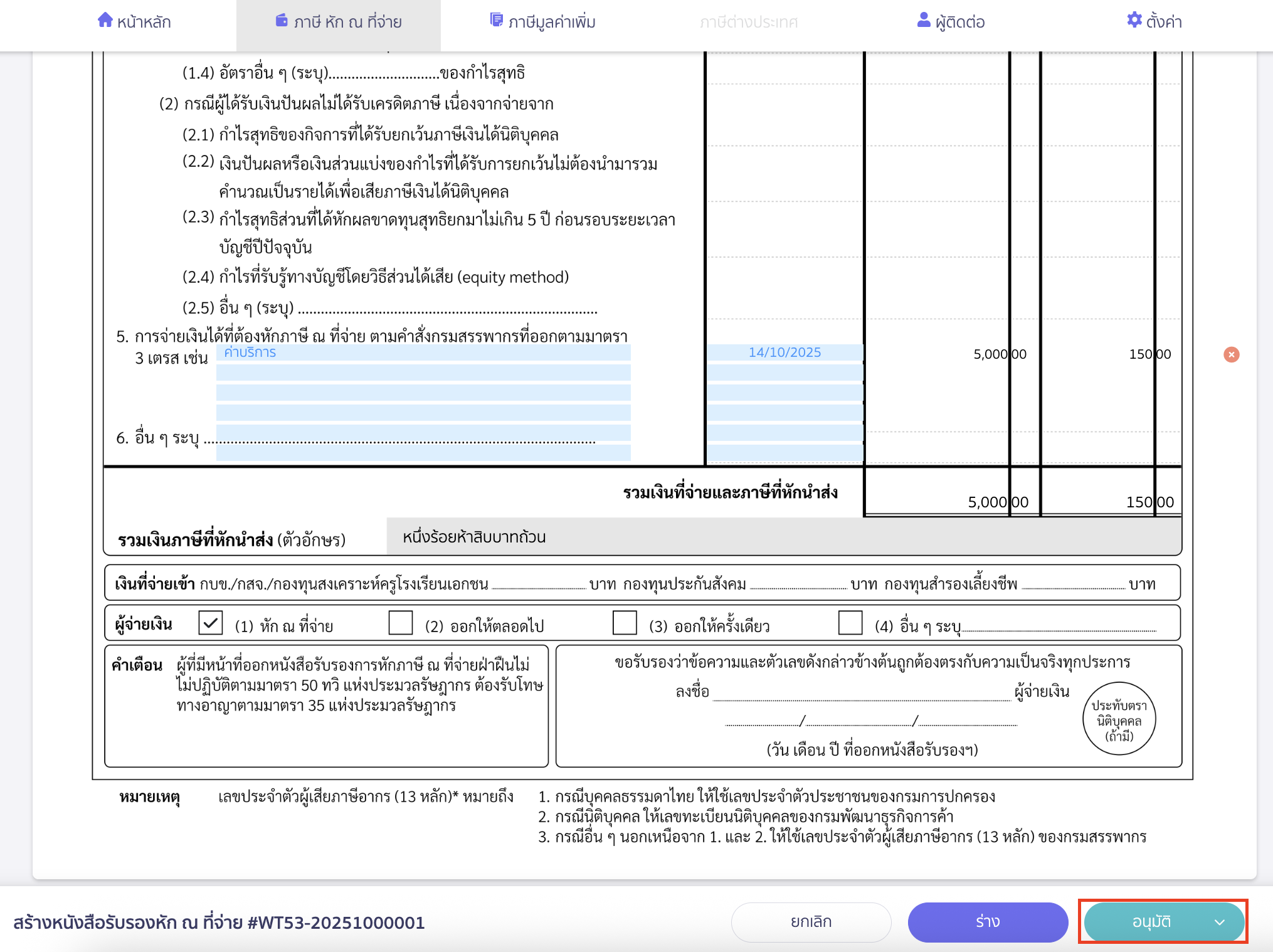The width and height of the screenshot is (1273, 952).
Task: Open settings via the gear icon
Action: click(x=1133, y=21)
